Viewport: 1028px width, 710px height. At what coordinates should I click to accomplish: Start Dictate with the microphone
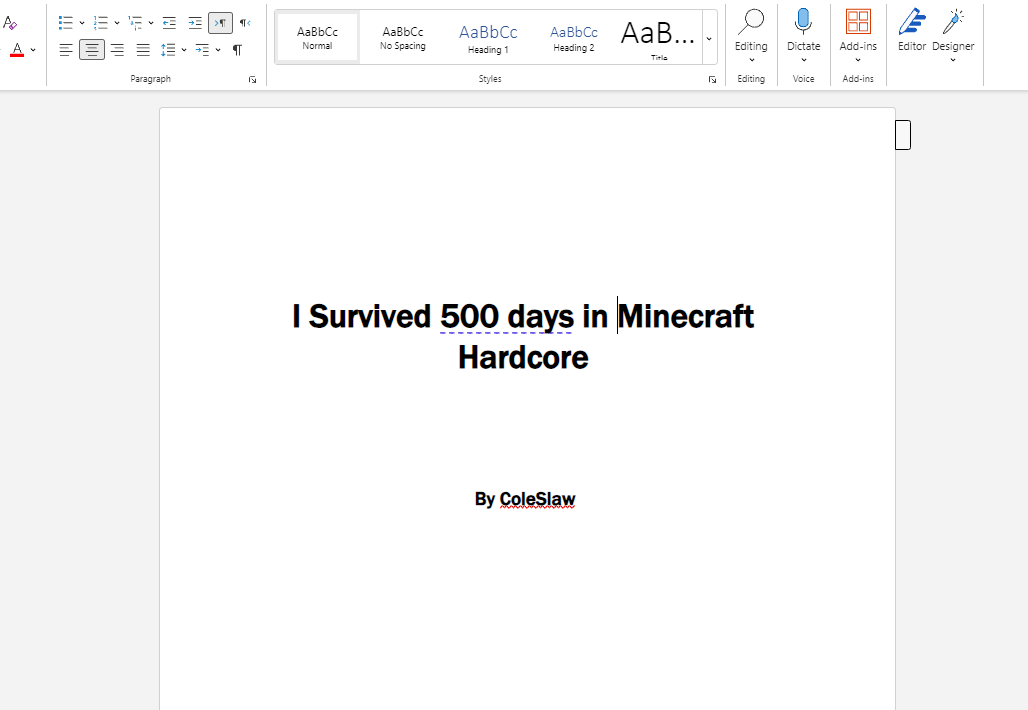[x=803, y=21]
